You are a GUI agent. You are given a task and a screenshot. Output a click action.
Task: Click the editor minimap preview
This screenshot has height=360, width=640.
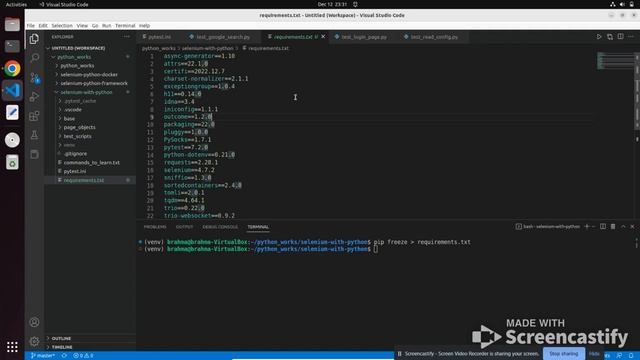pyautogui.click(x=615, y=60)
